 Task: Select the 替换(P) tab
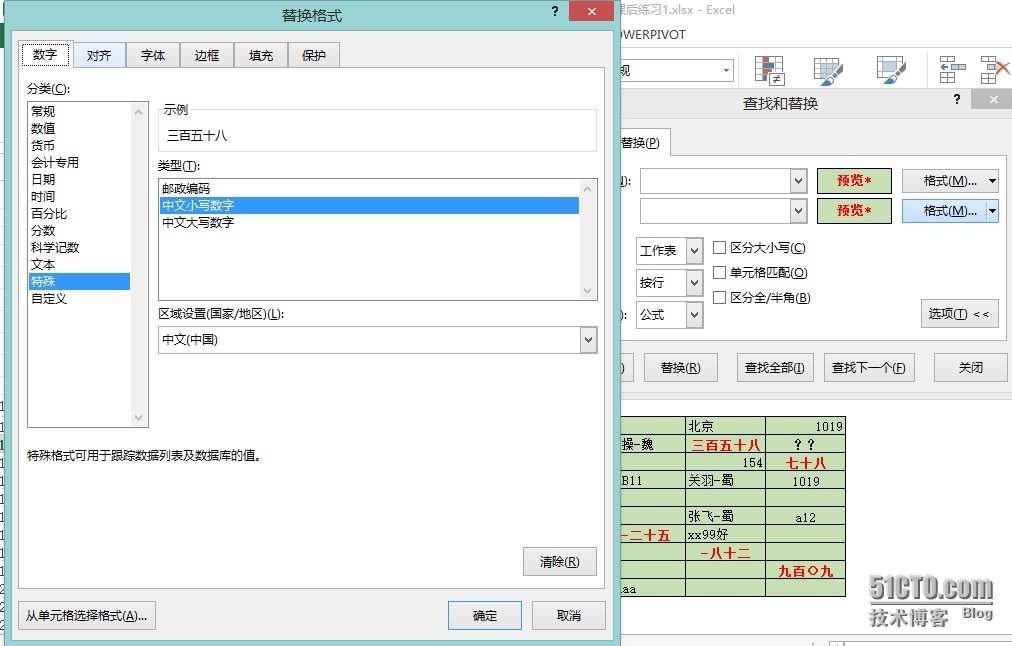point(643,143)
